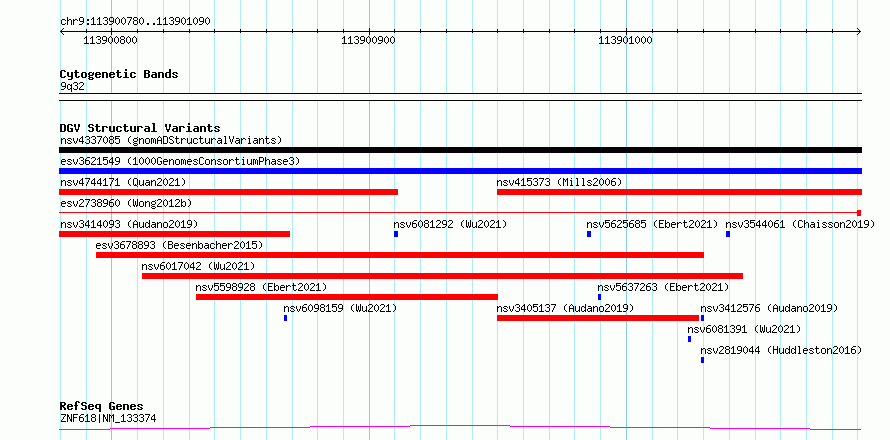Click the nsv3405137 (Audano2019) label
This screenshot has width=890, height=440.
[x=565, y=308]
